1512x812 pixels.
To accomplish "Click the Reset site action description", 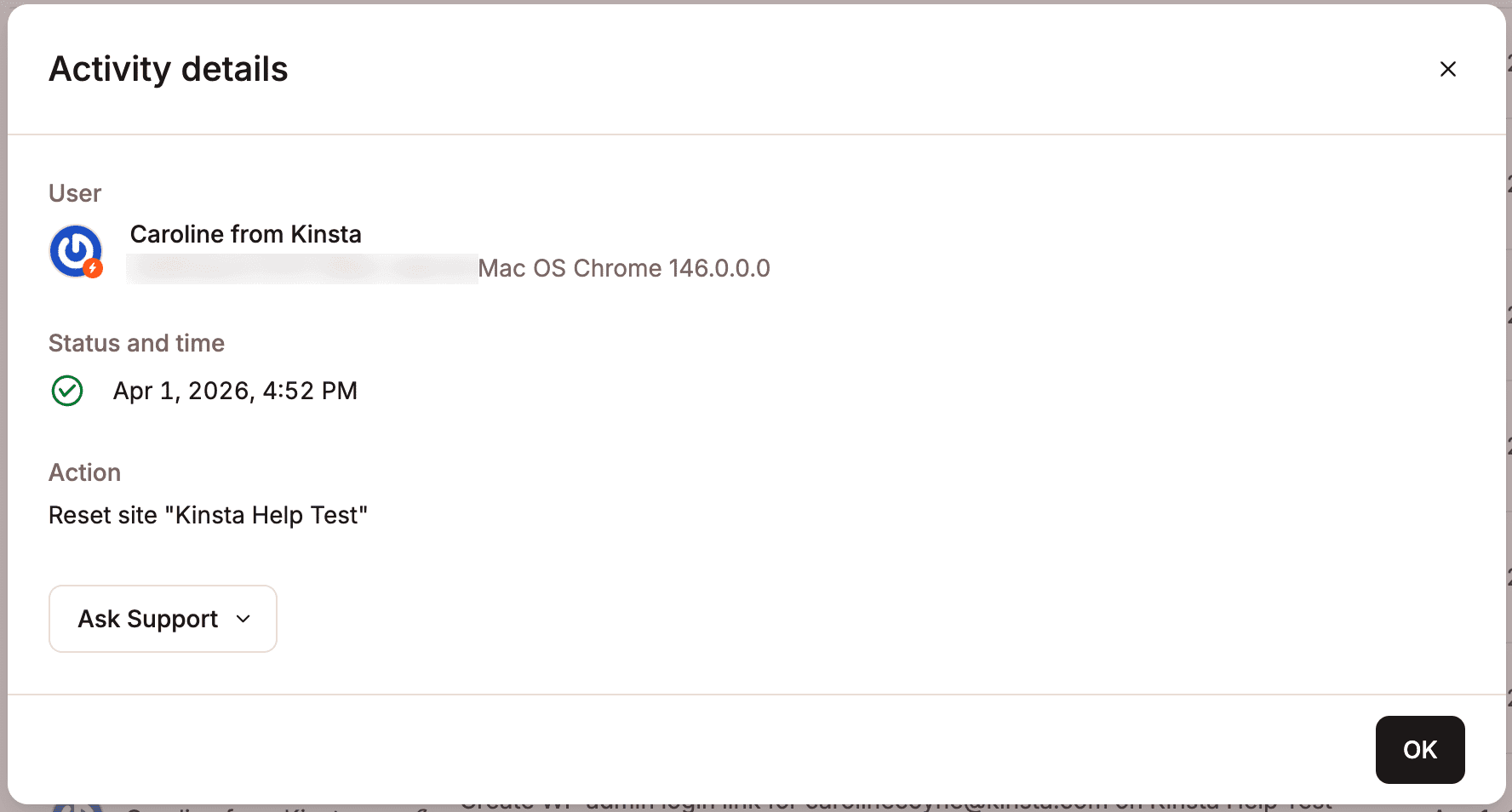I will coord(208,515).
